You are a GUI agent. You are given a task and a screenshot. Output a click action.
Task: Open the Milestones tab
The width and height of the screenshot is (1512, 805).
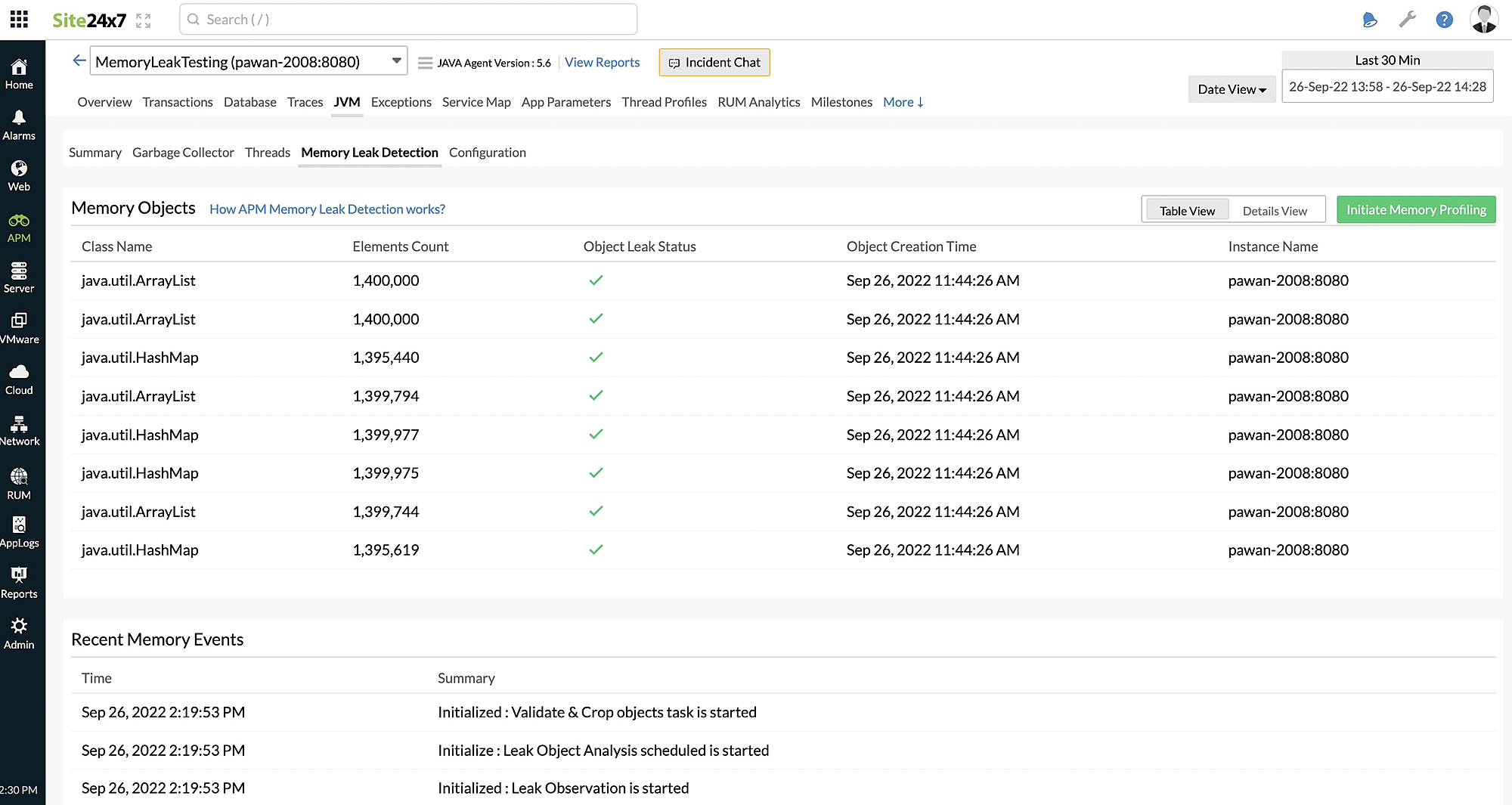point(841,102)
